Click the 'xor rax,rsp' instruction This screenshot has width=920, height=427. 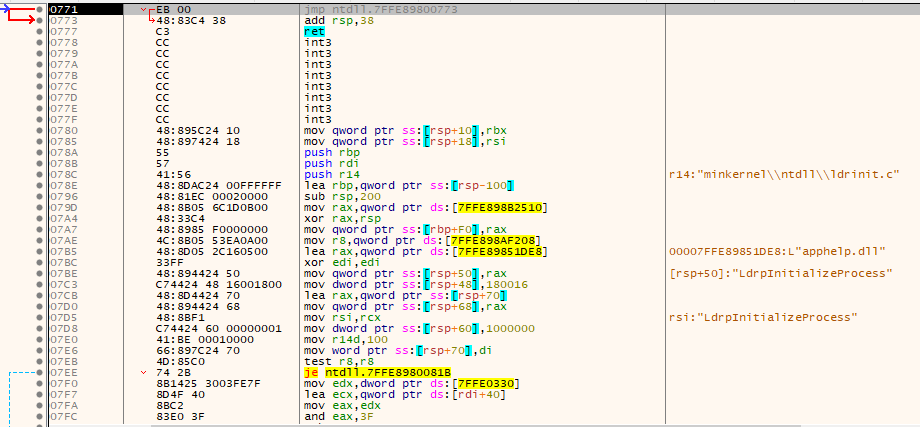tap(341, 218)
